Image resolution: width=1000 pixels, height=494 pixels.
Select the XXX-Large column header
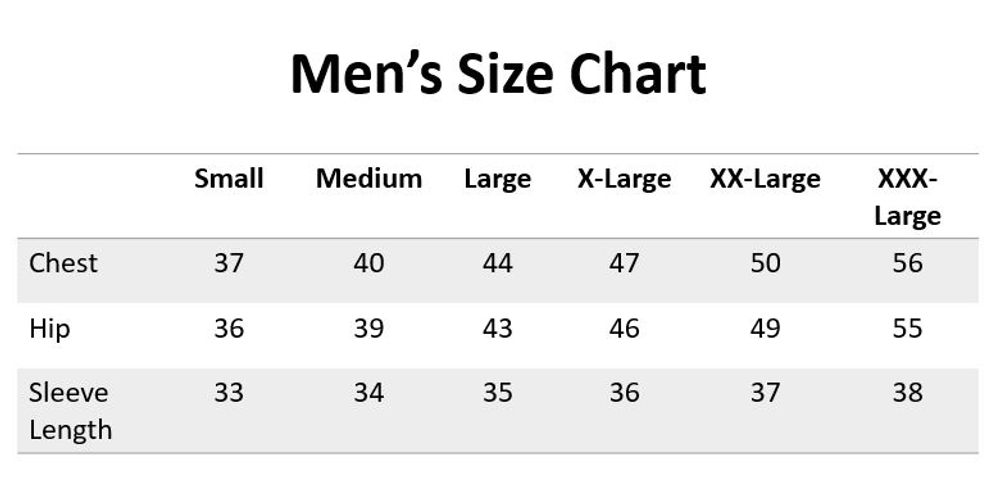pos(907,198)
